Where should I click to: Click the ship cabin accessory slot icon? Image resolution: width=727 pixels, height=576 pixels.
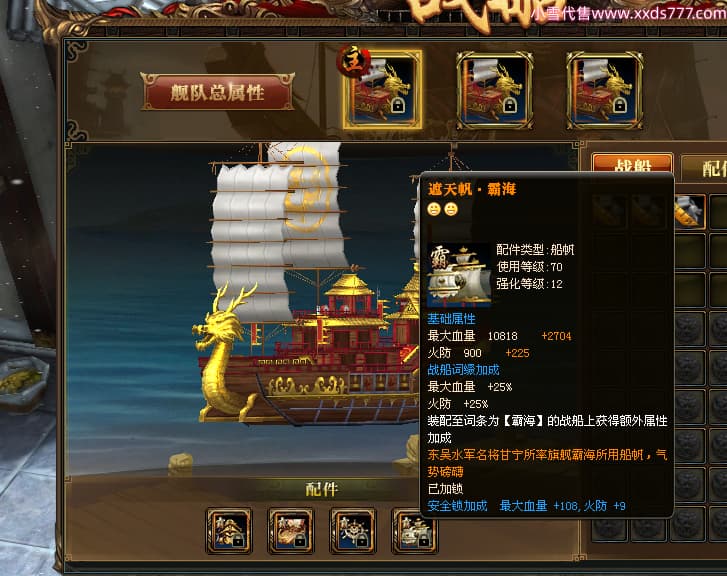(x=229, y=531)
